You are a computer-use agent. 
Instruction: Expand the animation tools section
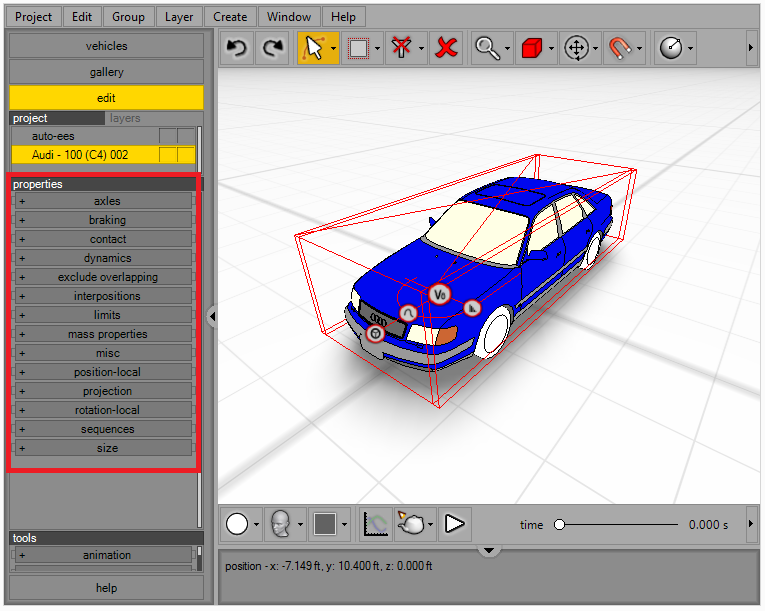pos(103,555)
